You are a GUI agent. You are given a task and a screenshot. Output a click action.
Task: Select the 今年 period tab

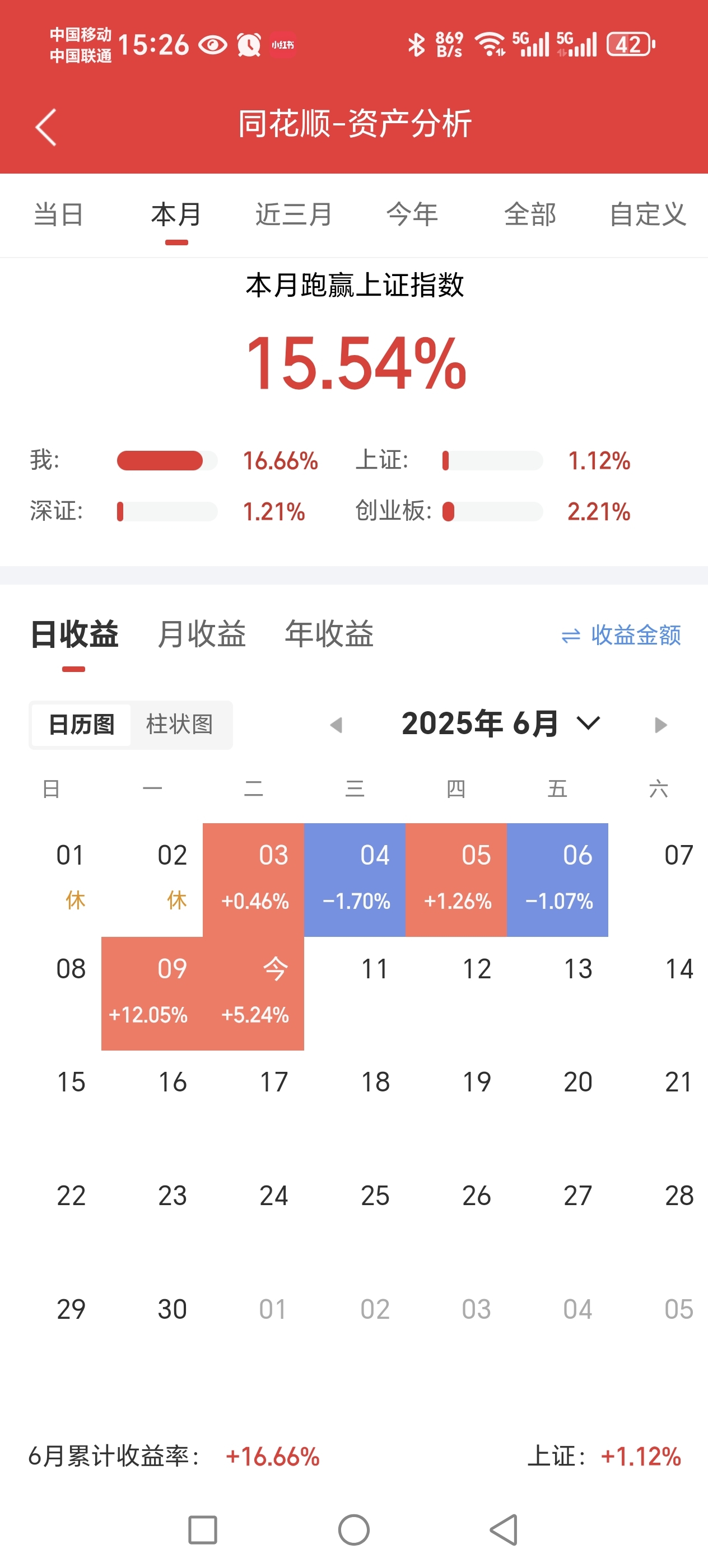pos(412,214)
